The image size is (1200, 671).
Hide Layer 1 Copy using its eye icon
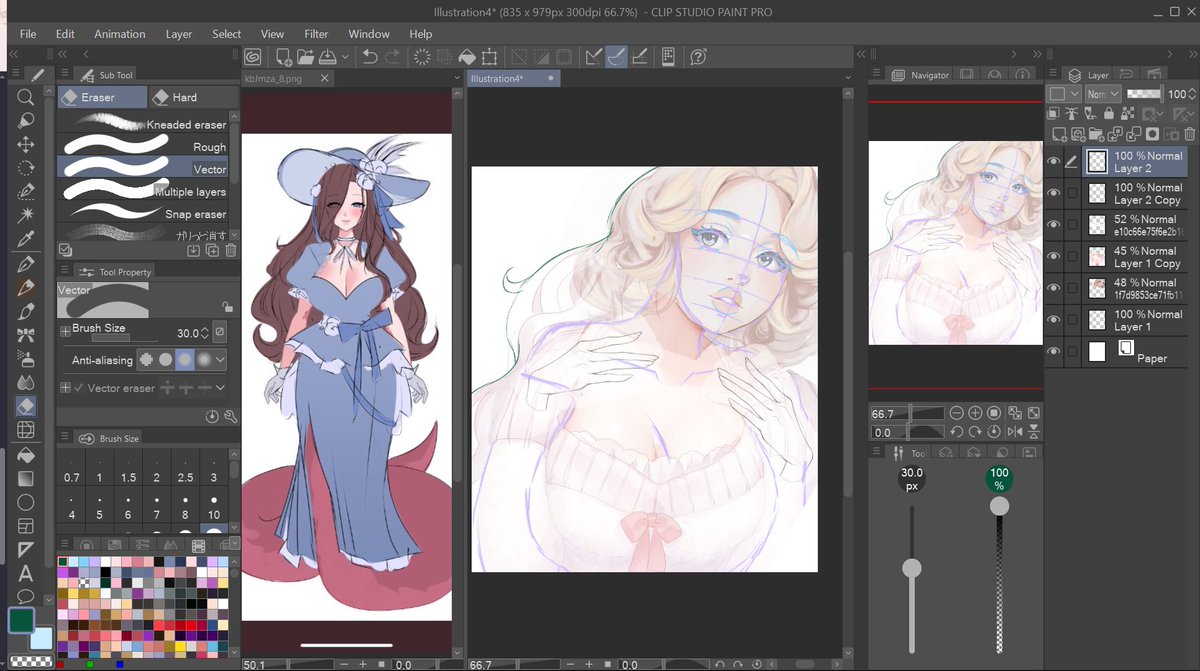(1053, 257)
